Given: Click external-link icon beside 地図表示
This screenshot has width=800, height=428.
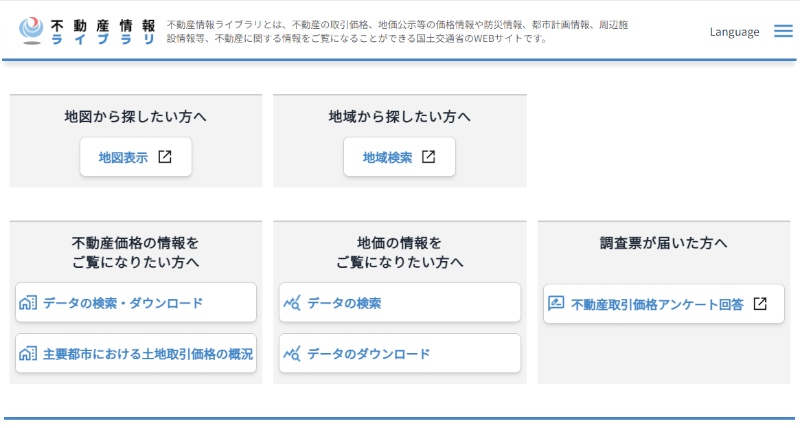Looking at the screenshot, I should tap(165, 157).
